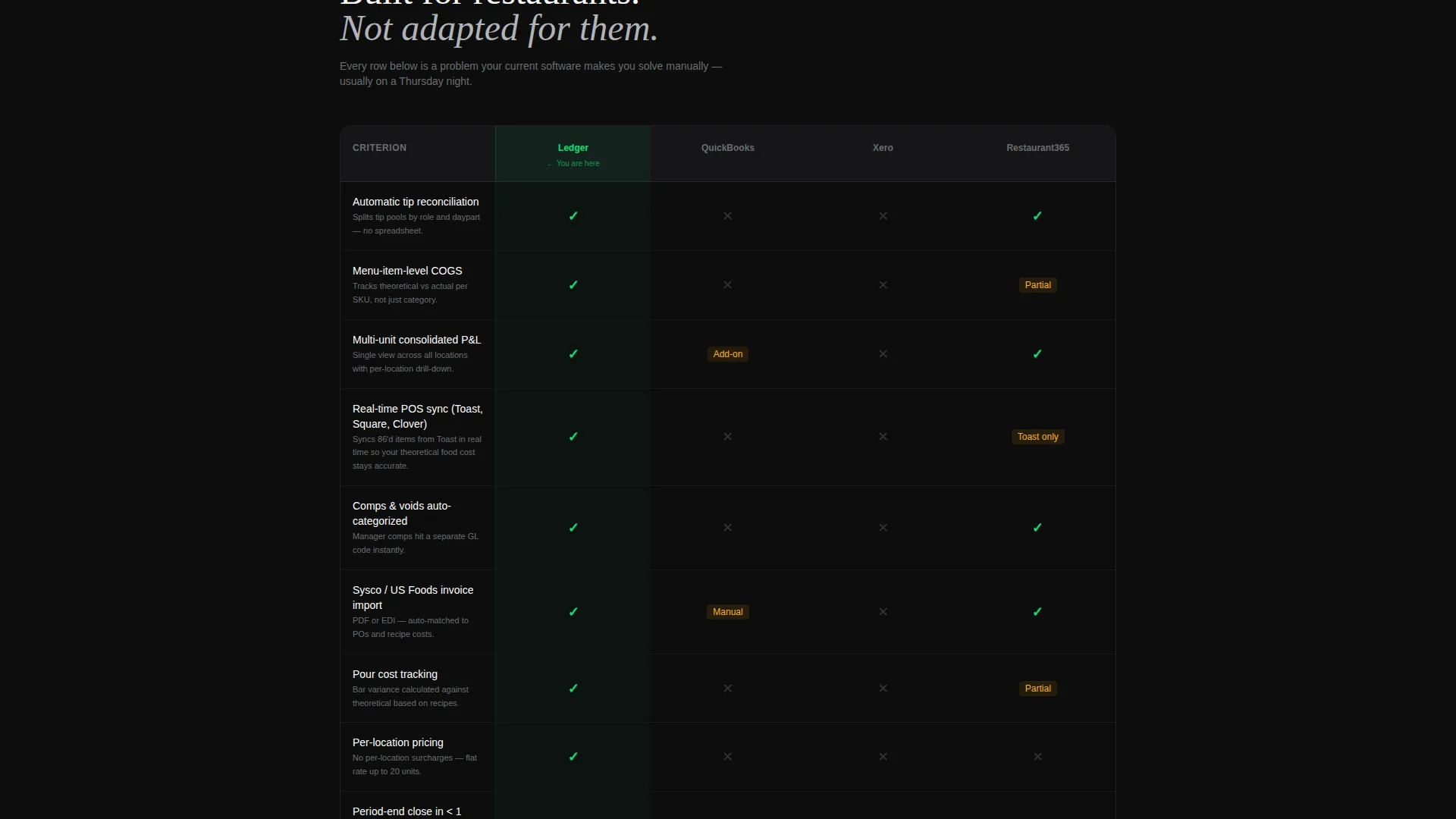Image resolution: width=1456 pixels, height=819 pixels.
Task: Click Xero X for Multi-unit consolidated P&L
Action: 883,354
